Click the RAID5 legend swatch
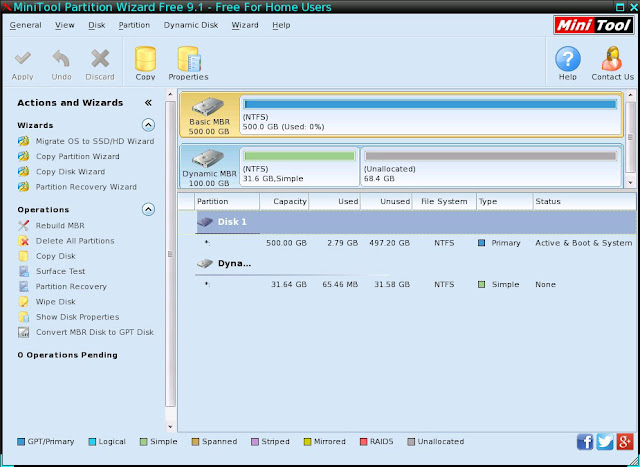Viewport: 640px width, 467px height. pyautogui.click(x=364, y=442)
